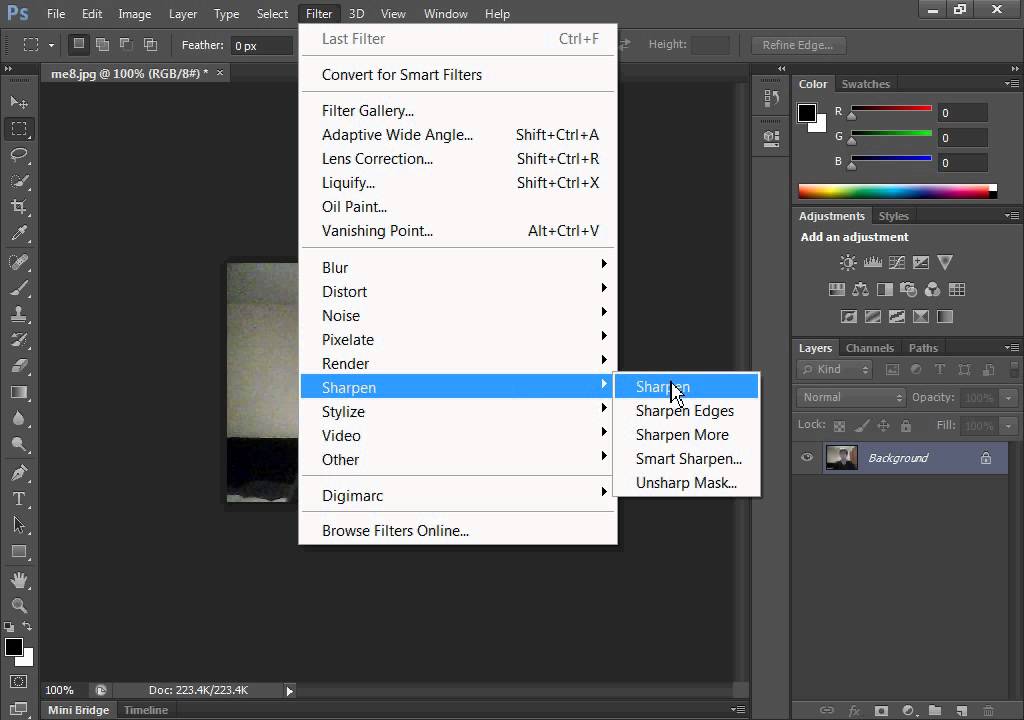Viewport: 1024px width, 720px height.
Task: Select the Move tool
Action: pos(19,103)
